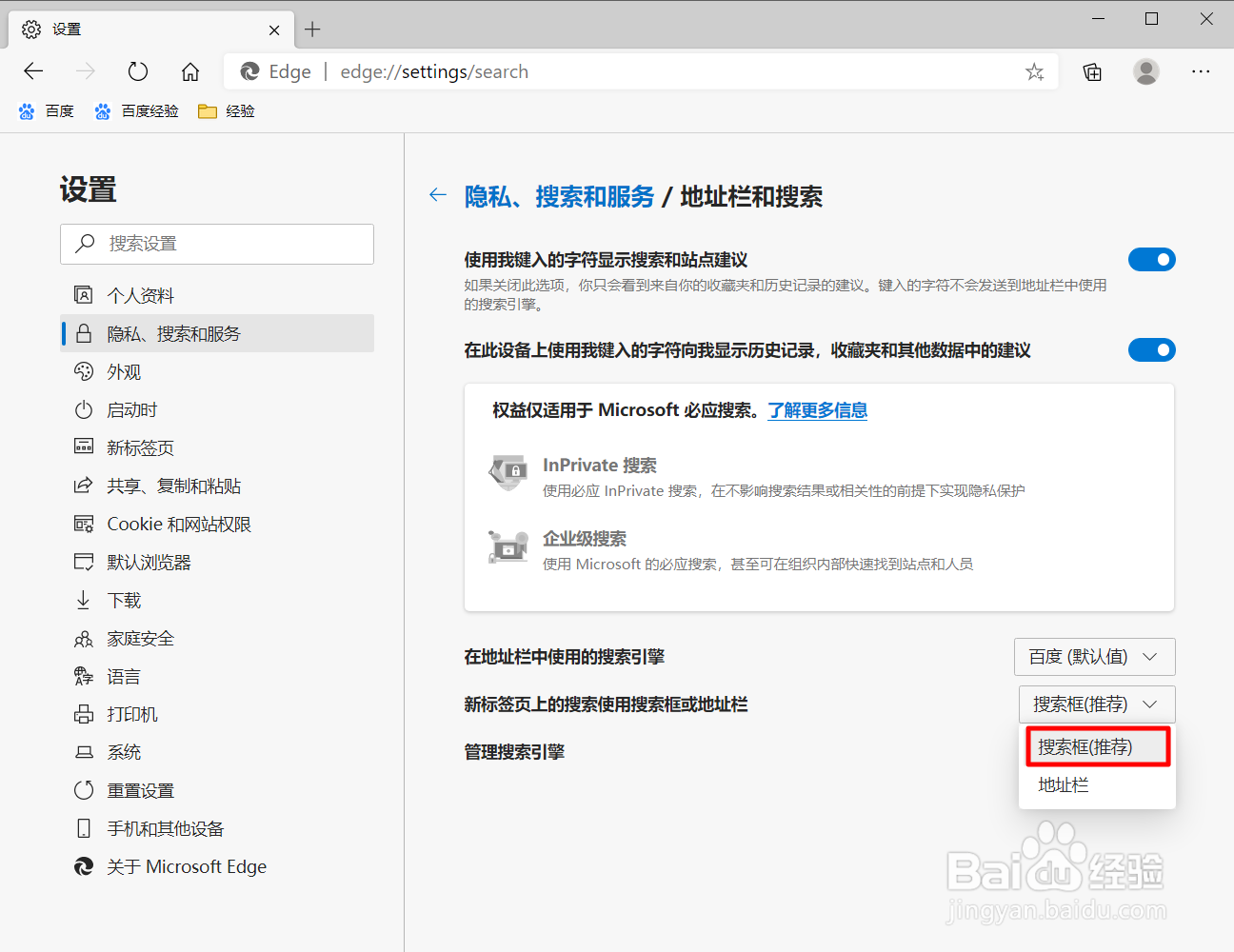1234x952 pixels.
Task: Disable 使用我键入的字符显示搜索和站点建议 toggle
Action: coord(1152,259)
